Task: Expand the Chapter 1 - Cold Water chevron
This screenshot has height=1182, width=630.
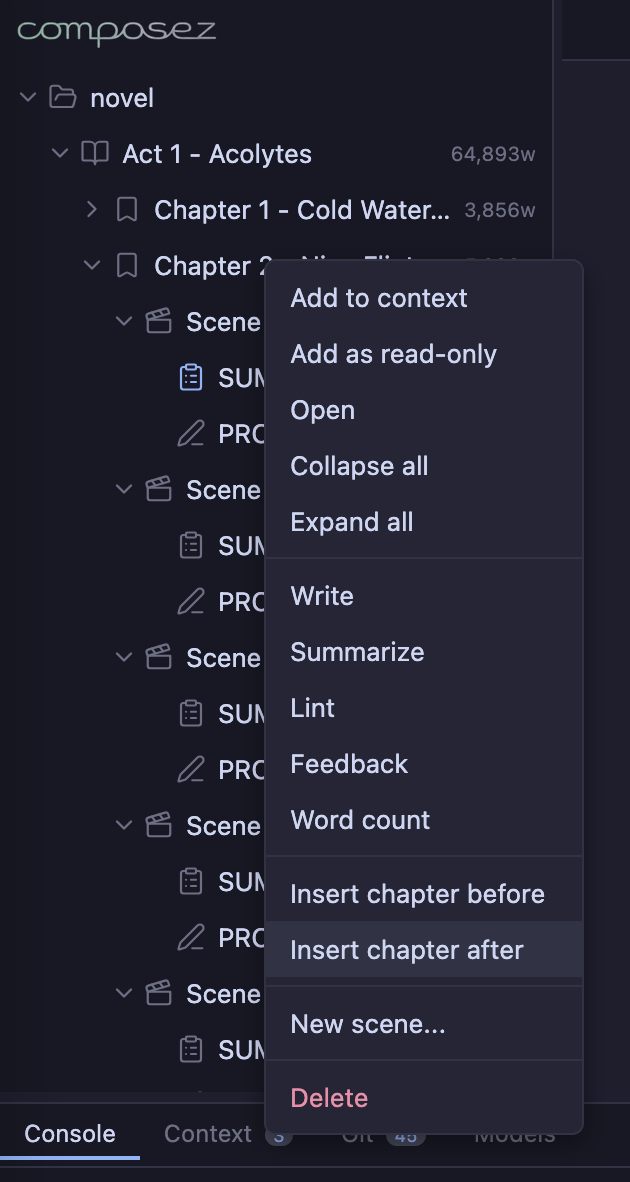Action: click(93, 210)
